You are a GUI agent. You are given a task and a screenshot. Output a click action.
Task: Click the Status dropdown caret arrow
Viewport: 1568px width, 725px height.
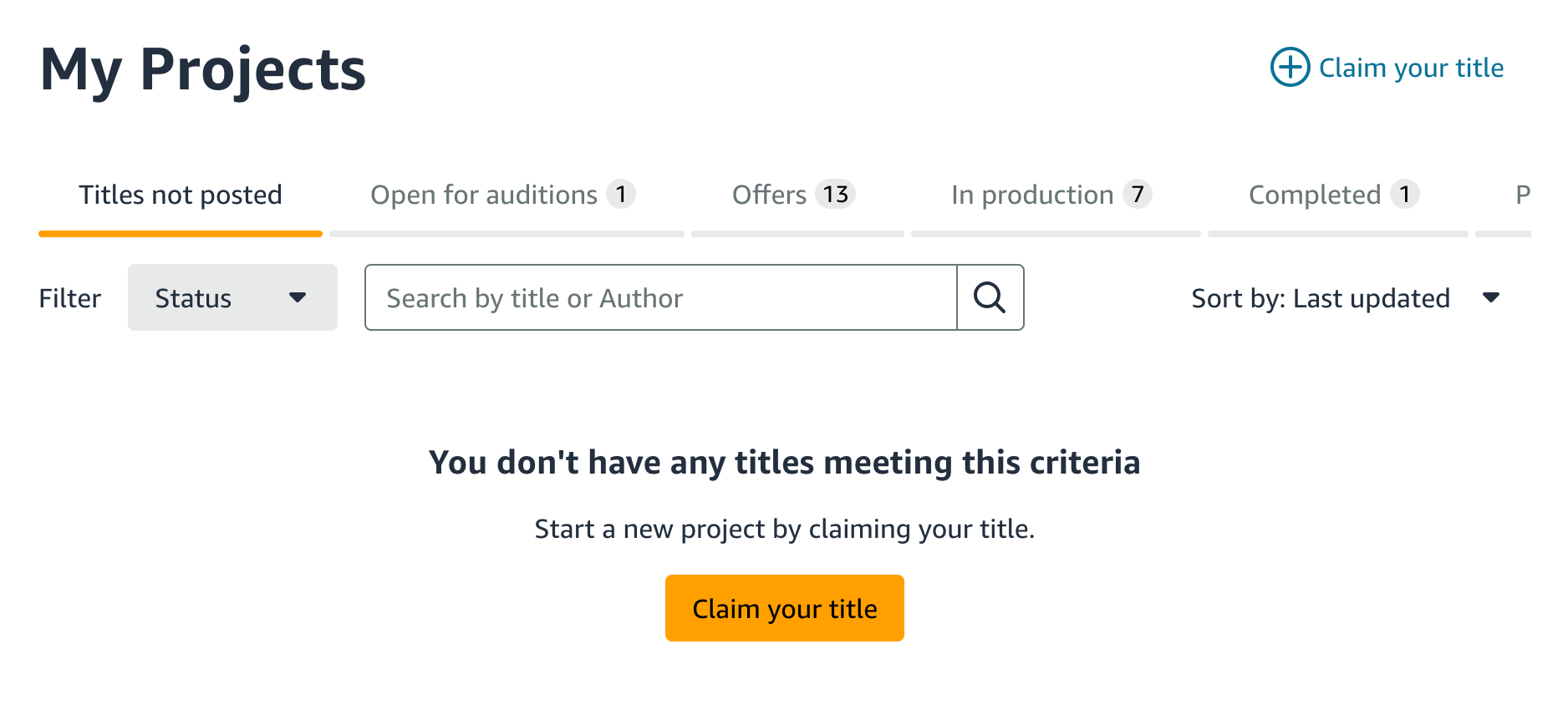pyautogui.click(x=298, y=297)
